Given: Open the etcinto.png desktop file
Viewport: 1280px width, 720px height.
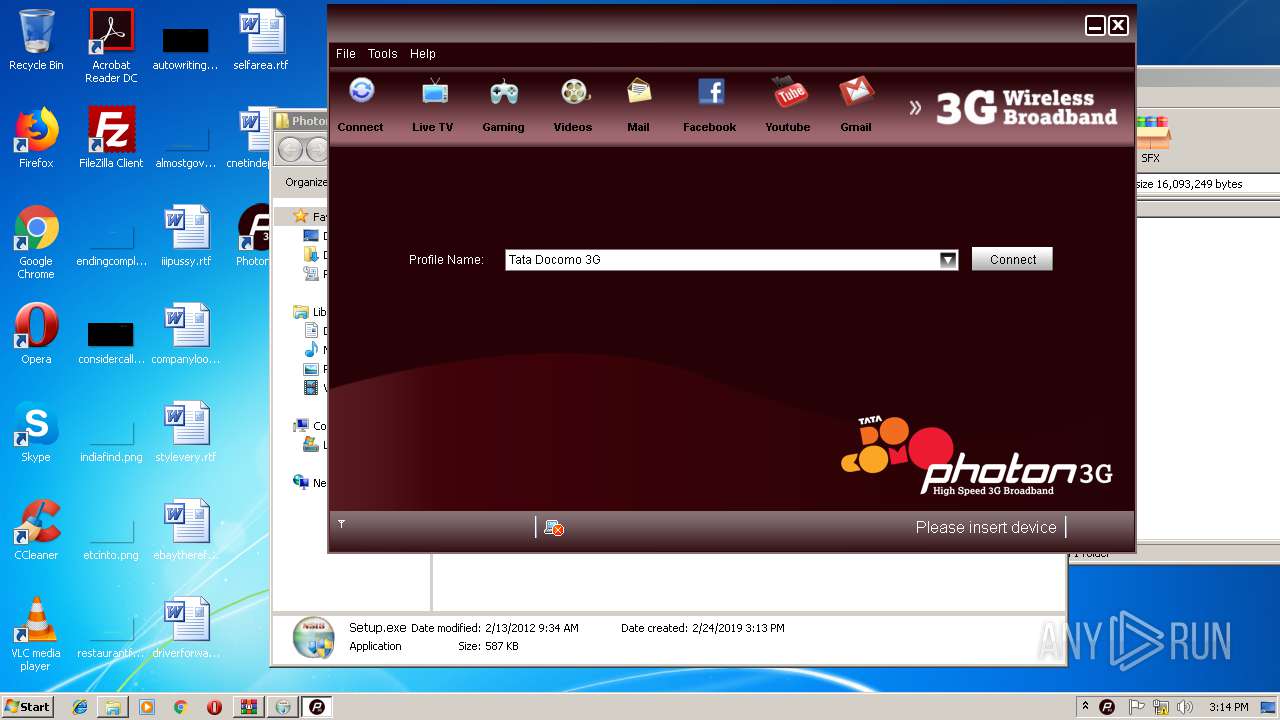Looking at the screenshot, I should coord(111,538).
